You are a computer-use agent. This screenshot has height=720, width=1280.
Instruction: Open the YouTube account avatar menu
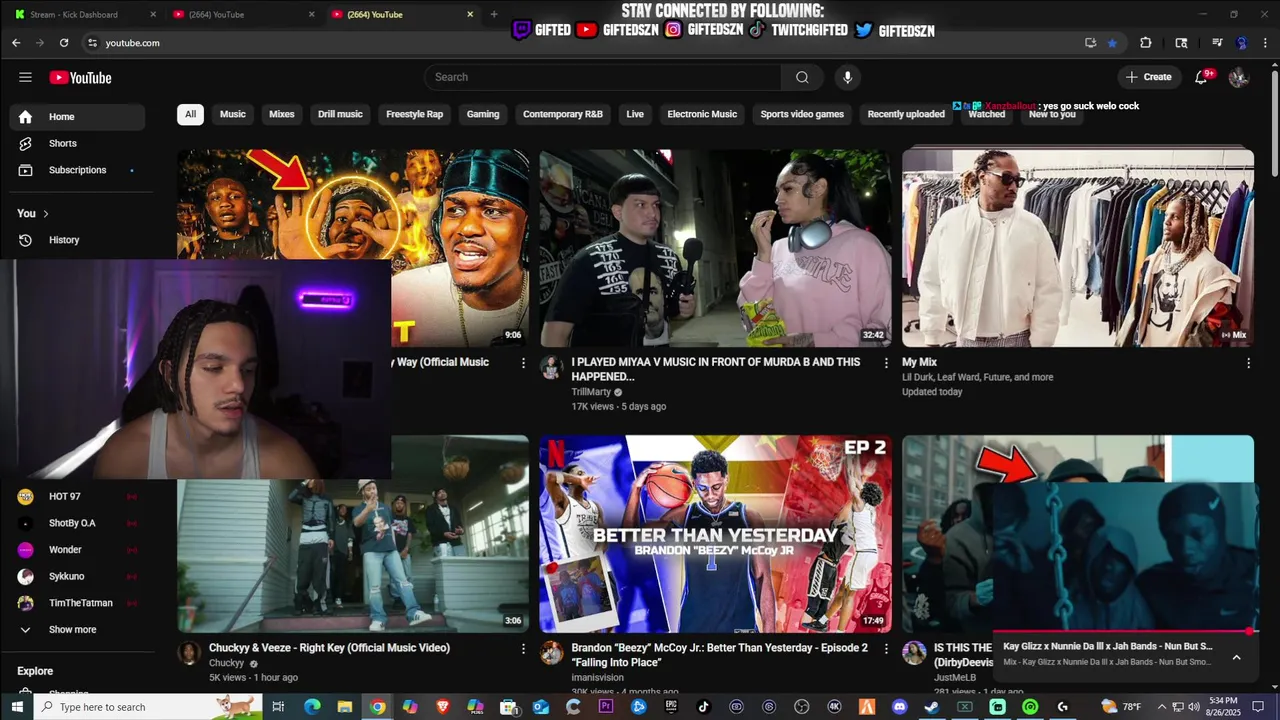click(1239, 77)
